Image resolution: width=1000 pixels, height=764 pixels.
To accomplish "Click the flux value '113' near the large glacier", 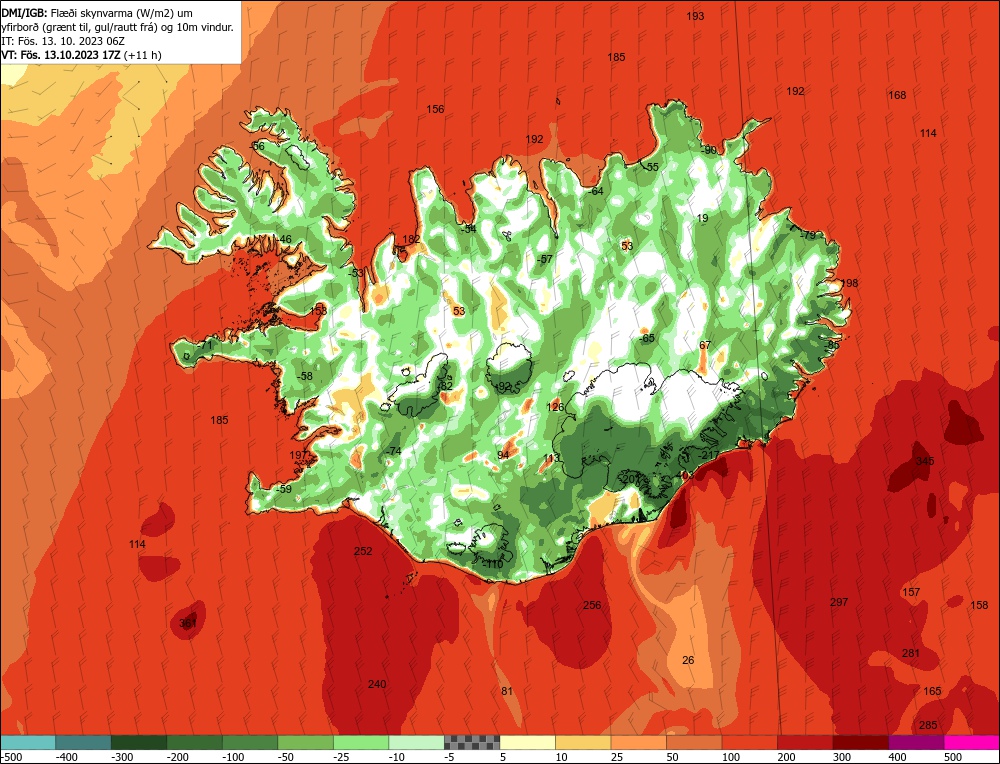I will click(552, 458).
